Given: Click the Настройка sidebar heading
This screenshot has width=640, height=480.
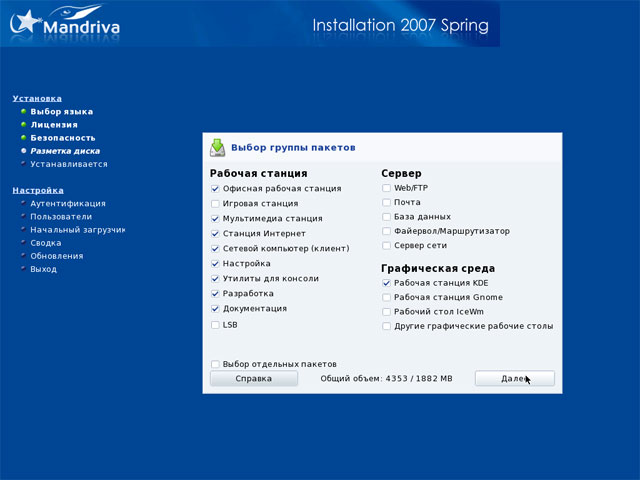Looking at the screenshot, I should click(x=38, y=190).
